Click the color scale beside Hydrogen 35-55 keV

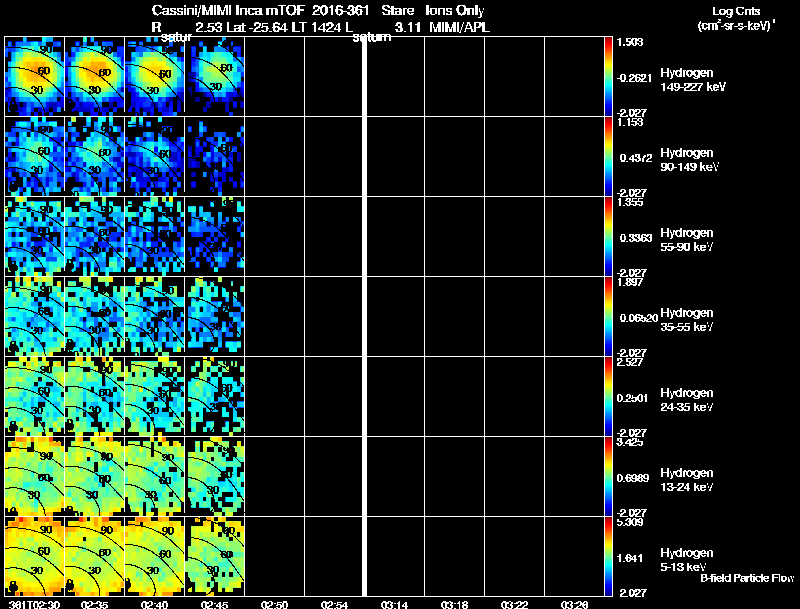[608, 316]
